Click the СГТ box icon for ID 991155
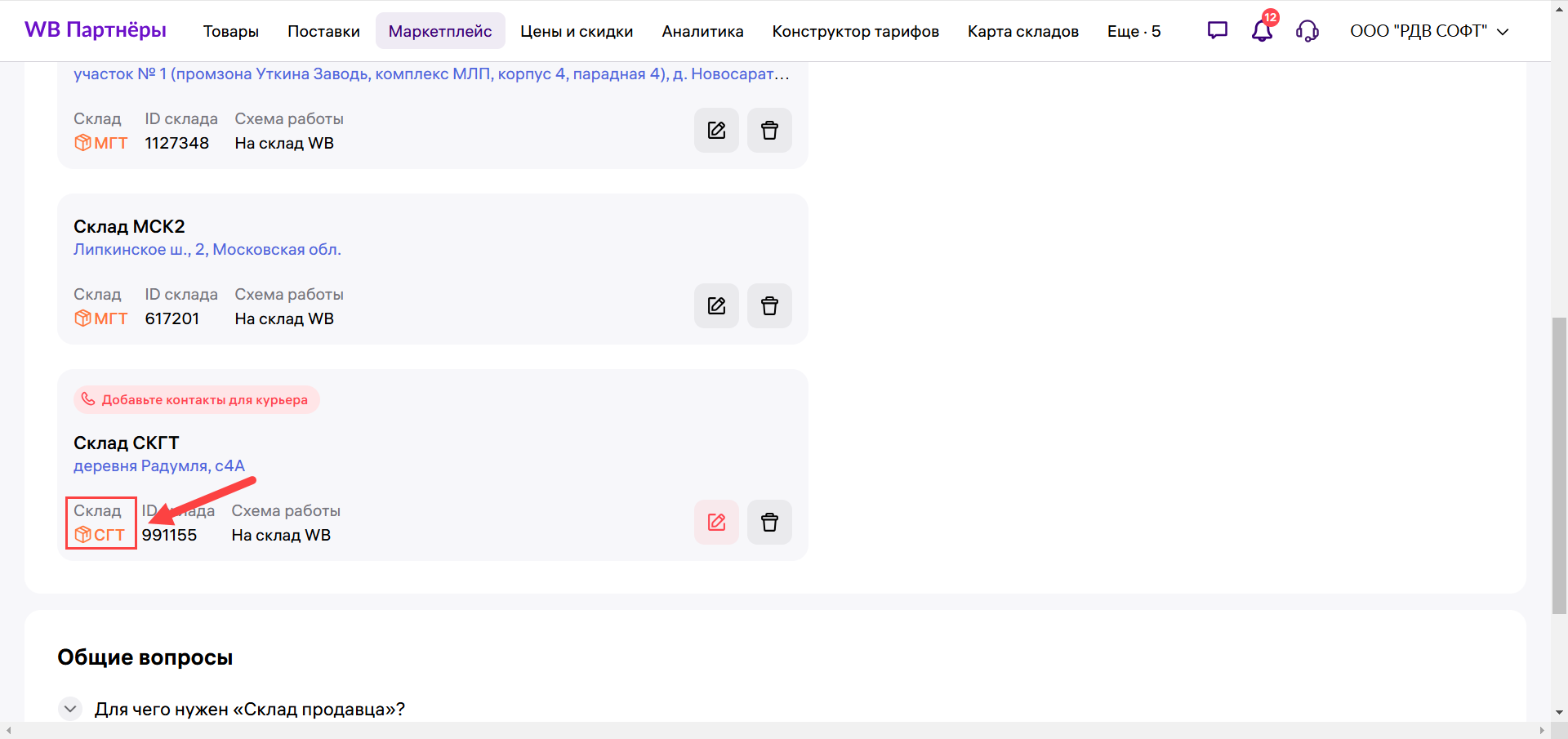Screen dimensions: 1568x739 pos(82,535)
